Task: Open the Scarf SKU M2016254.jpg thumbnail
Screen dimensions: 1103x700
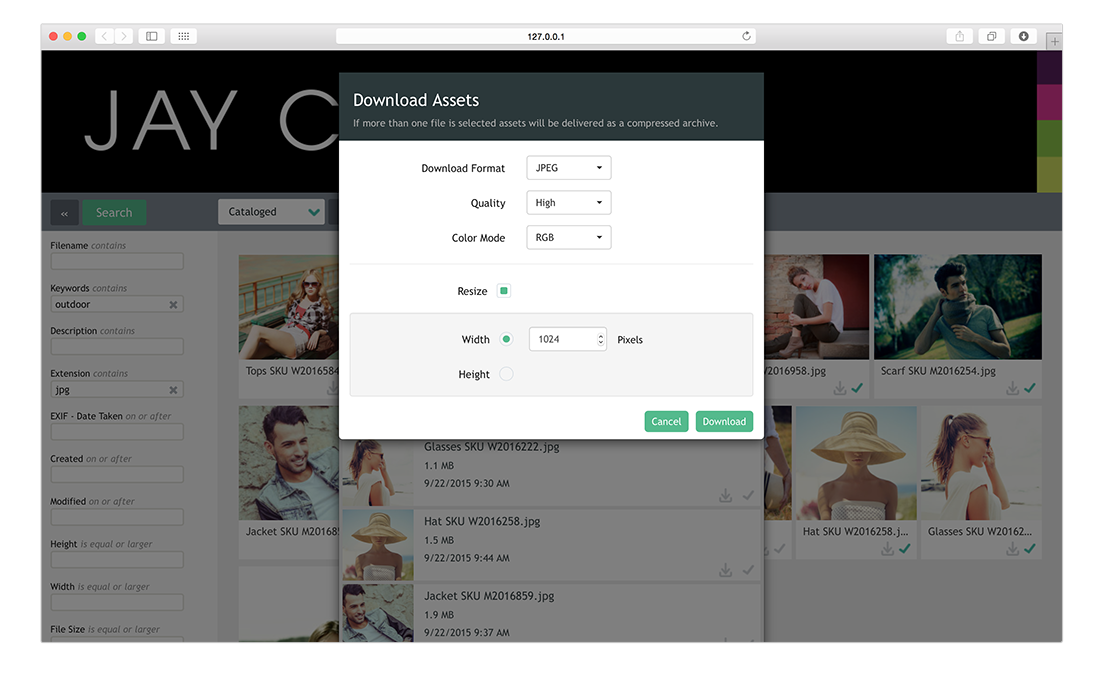Action: coord(957,307)
